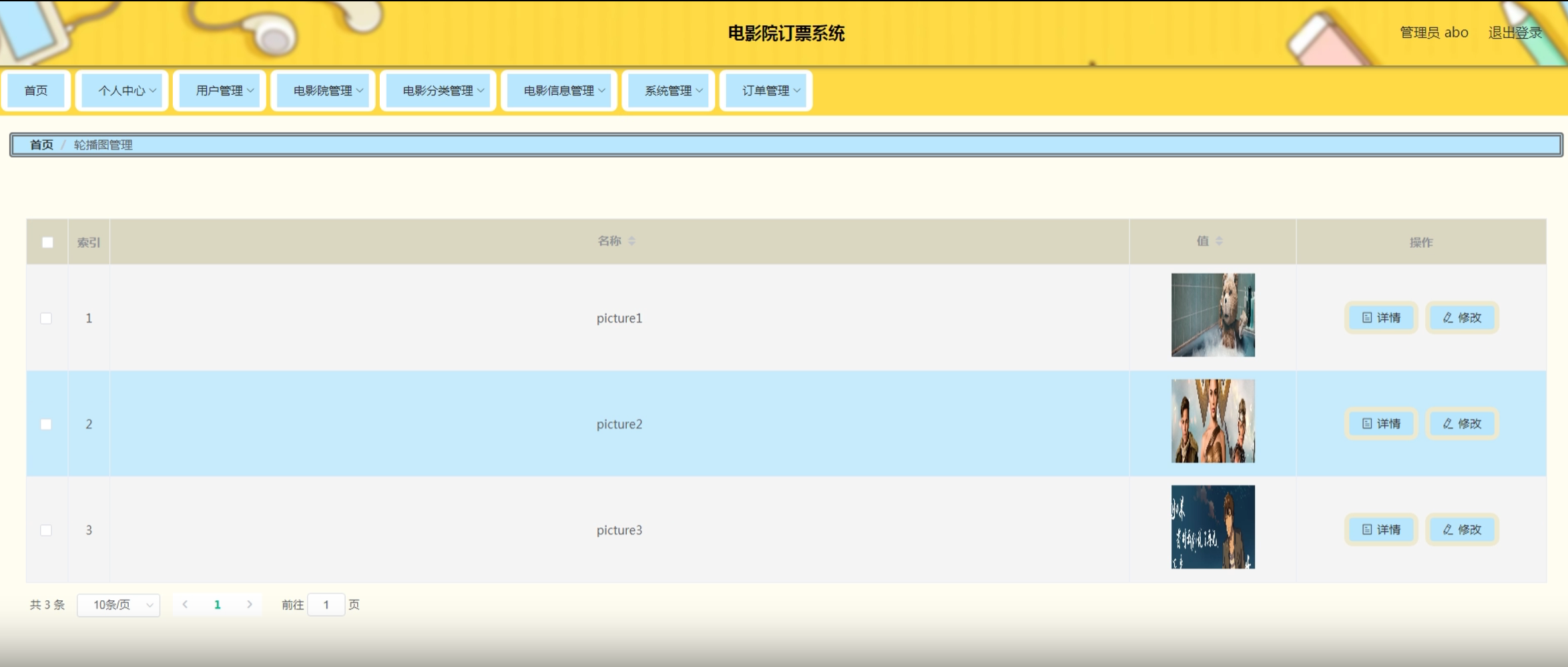Open the 10条/页 page size dropdown

coord(119,605)
